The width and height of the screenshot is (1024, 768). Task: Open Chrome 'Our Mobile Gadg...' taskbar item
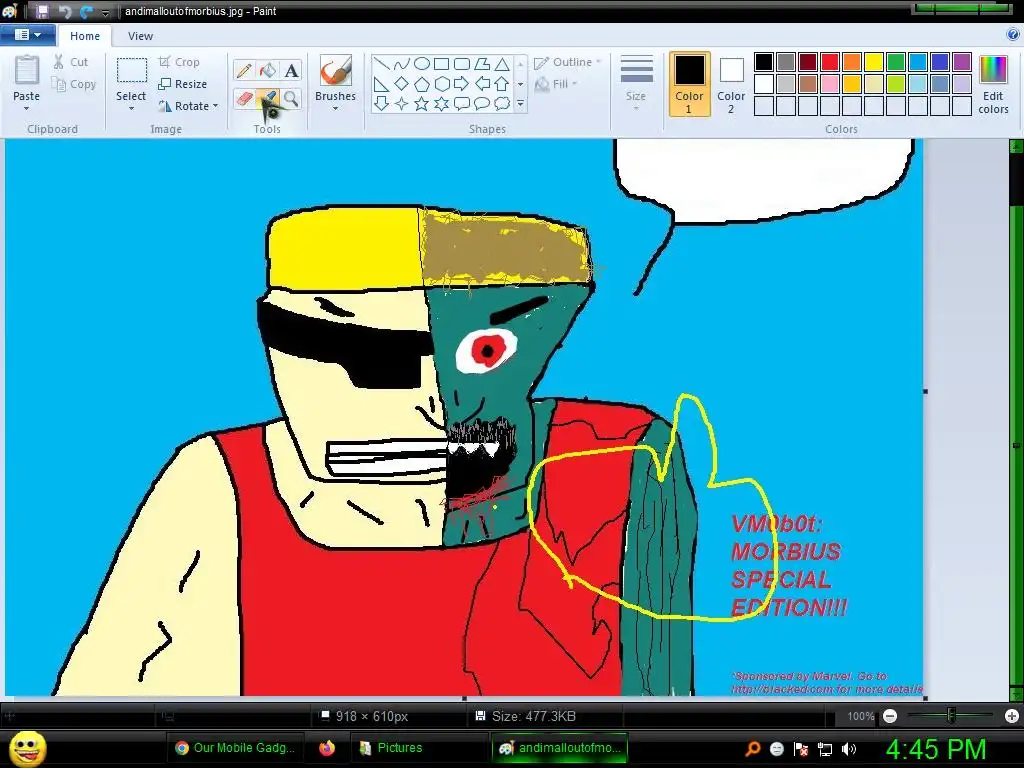point(236,748)
